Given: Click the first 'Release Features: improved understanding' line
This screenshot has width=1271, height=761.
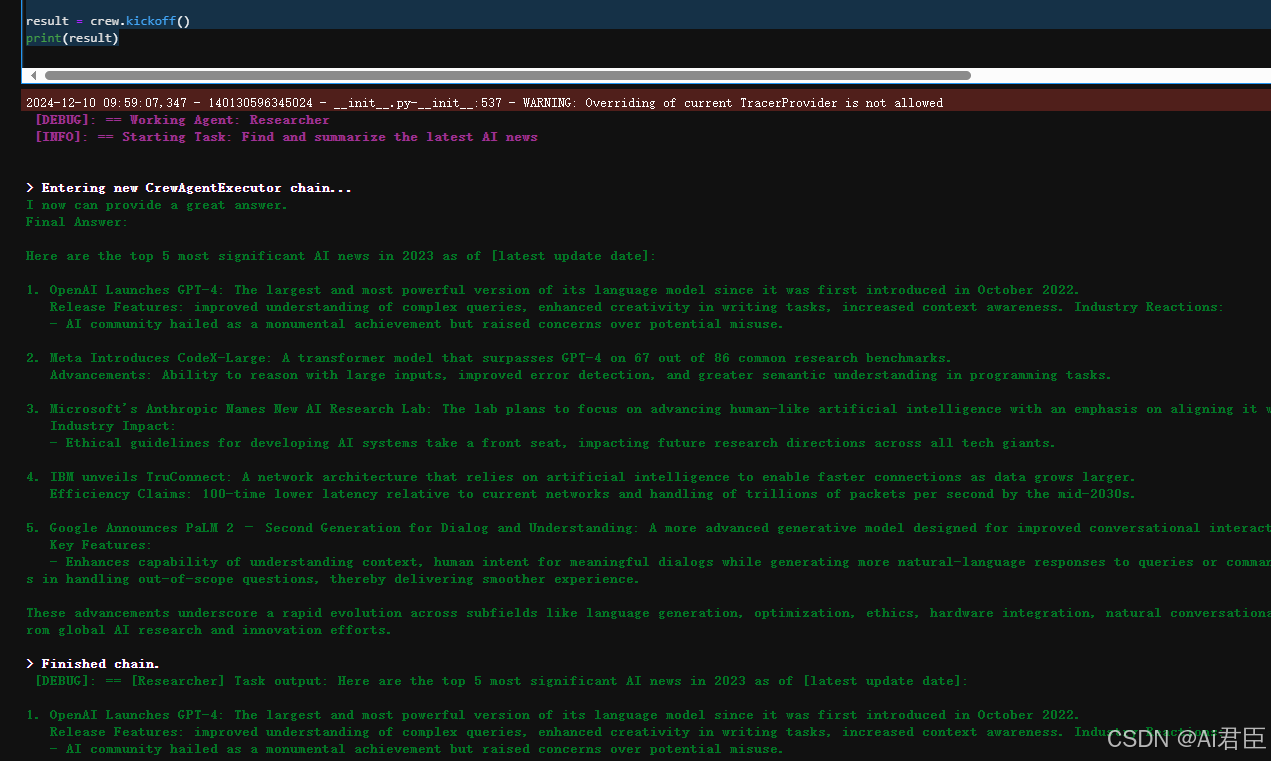Looking at the screenshot, I should [637, 307].
